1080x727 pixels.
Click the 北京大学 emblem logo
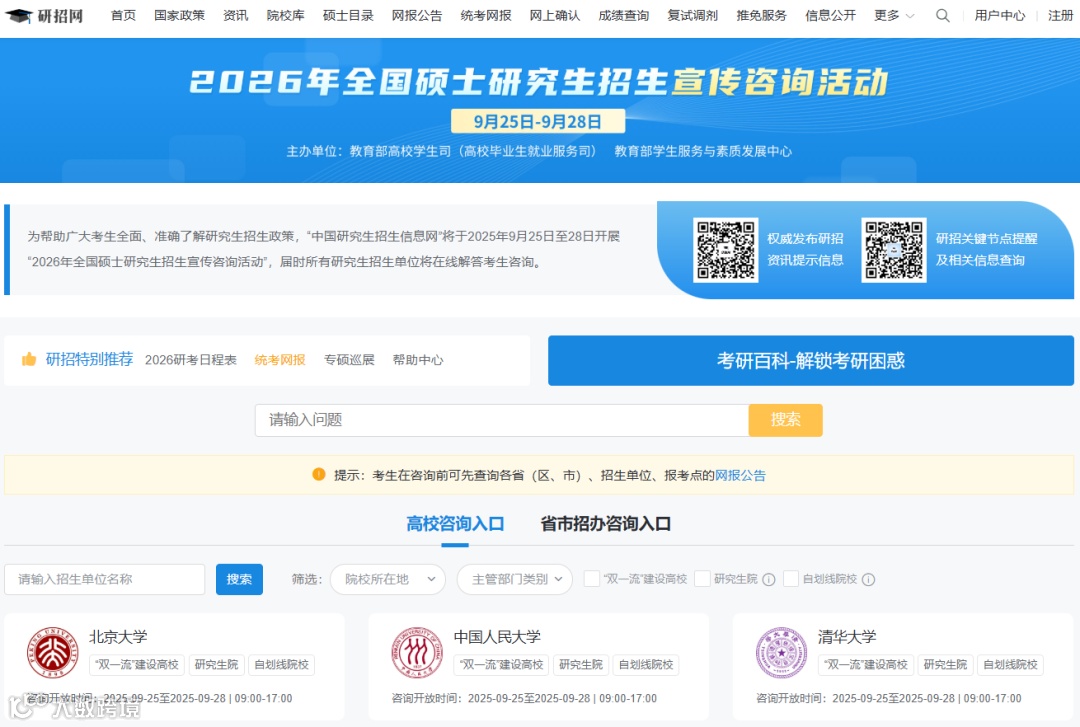[52, 653]
